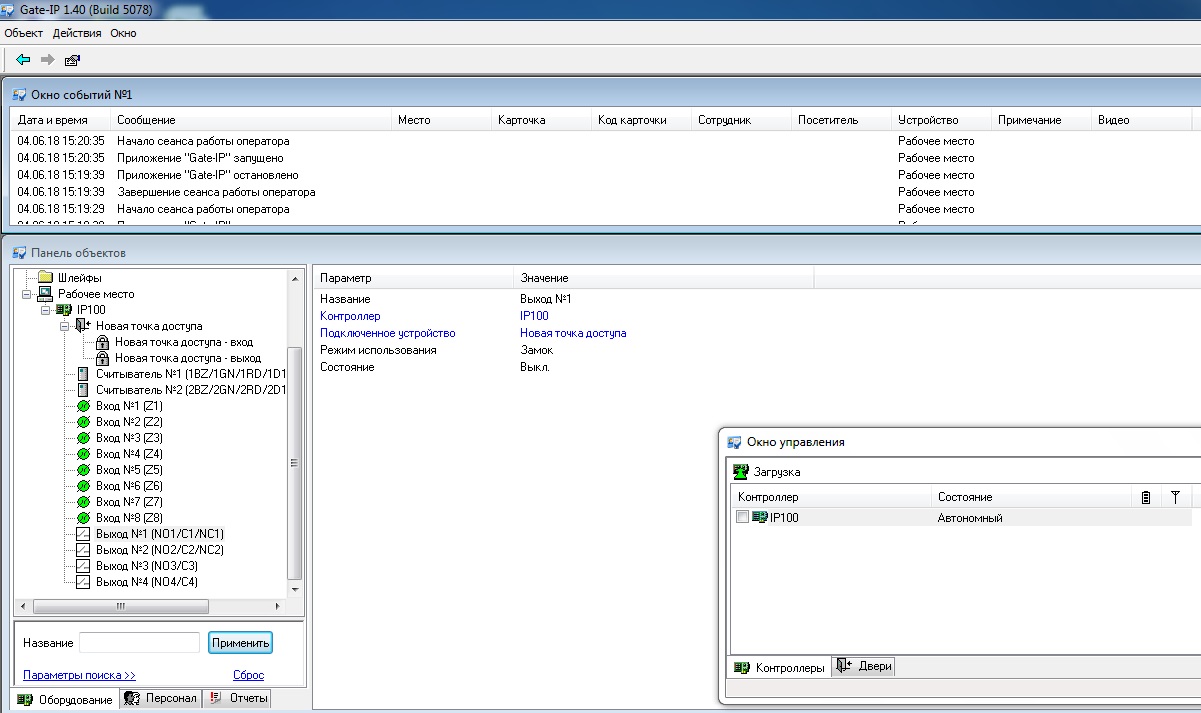Click the device column icon next to Состояние
Screen dimensions: 1201x713
(x=1146, y=497)
